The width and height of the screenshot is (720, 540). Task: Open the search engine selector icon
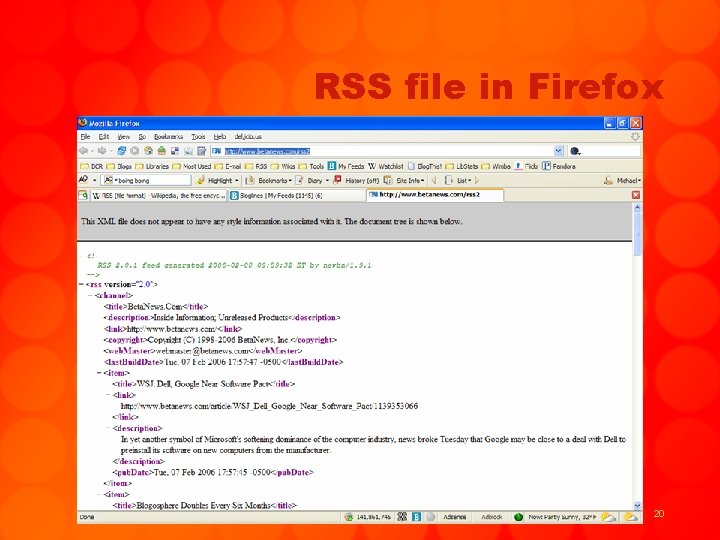pos(575,151)
